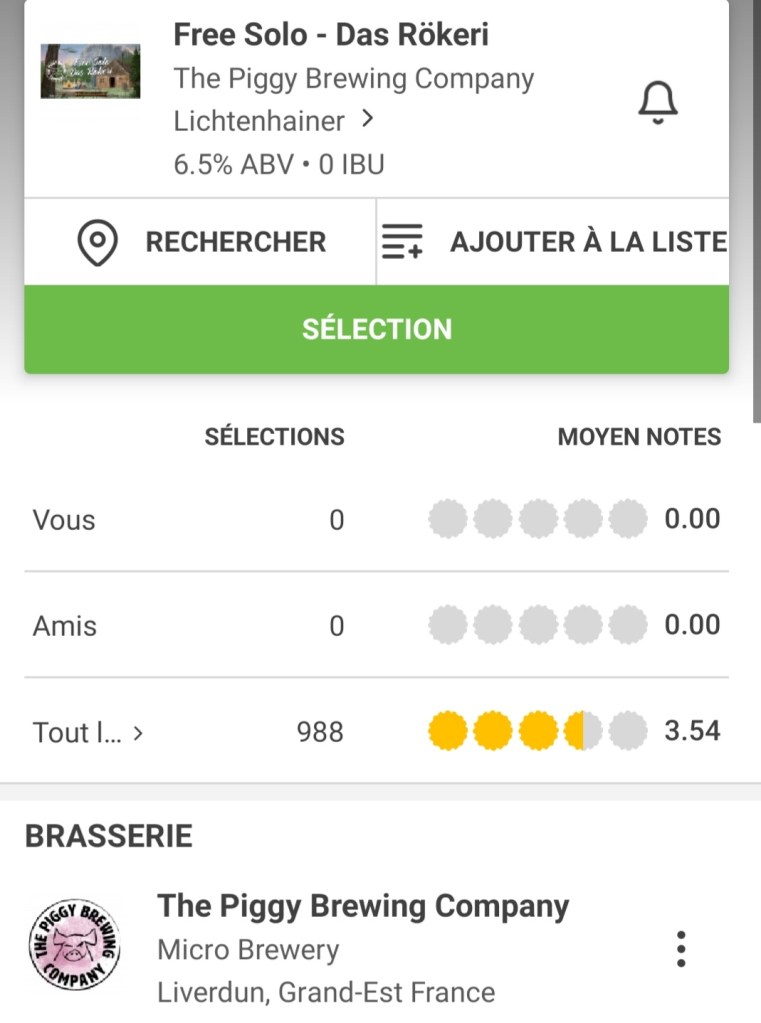Select the Lichtenhainer style link
The height and width of the screenshot is (1023, 761).
click(x=259, y=121)
